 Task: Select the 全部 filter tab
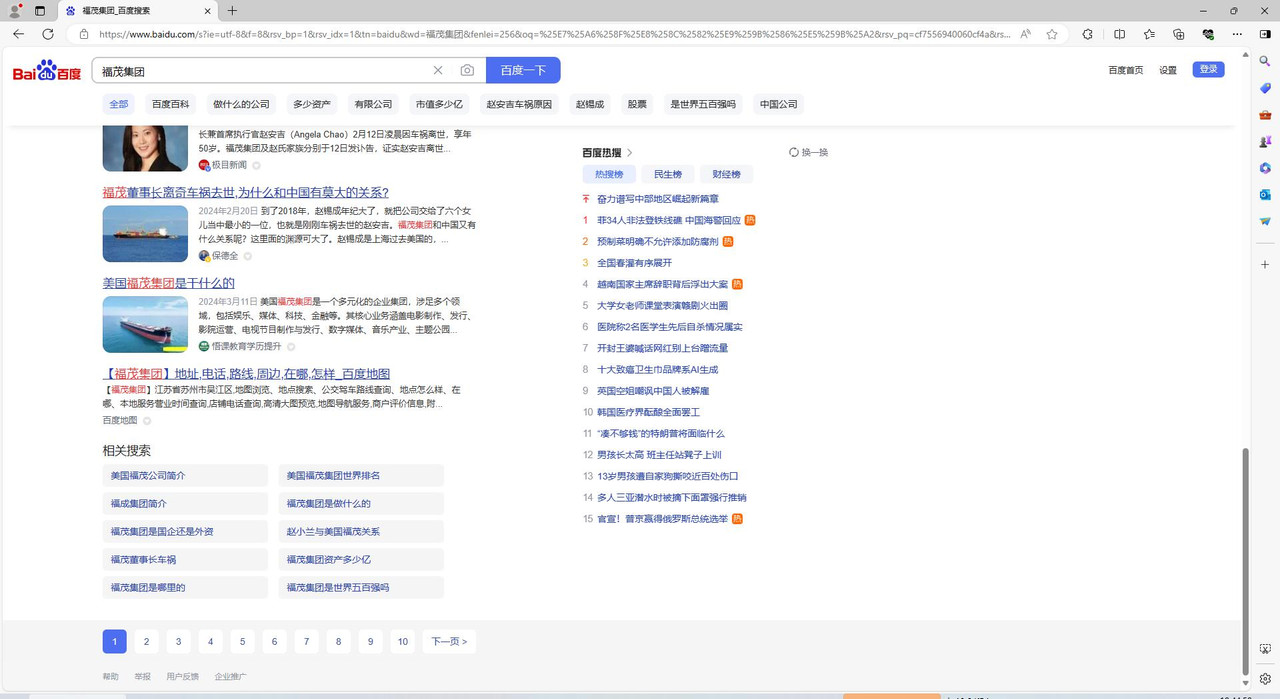pos(119,104)
